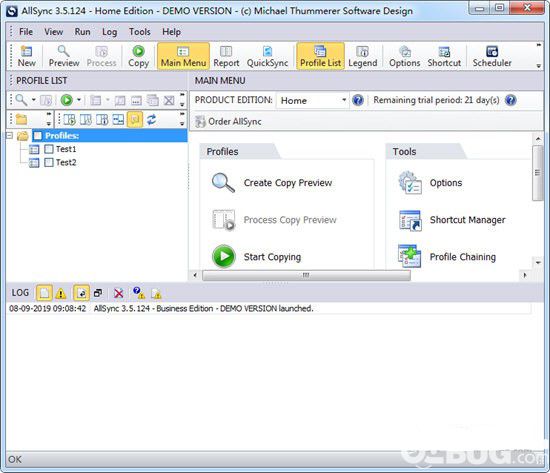
Task: Open the Scheduler from the toolbar
Action: click(x=492, y=56)
